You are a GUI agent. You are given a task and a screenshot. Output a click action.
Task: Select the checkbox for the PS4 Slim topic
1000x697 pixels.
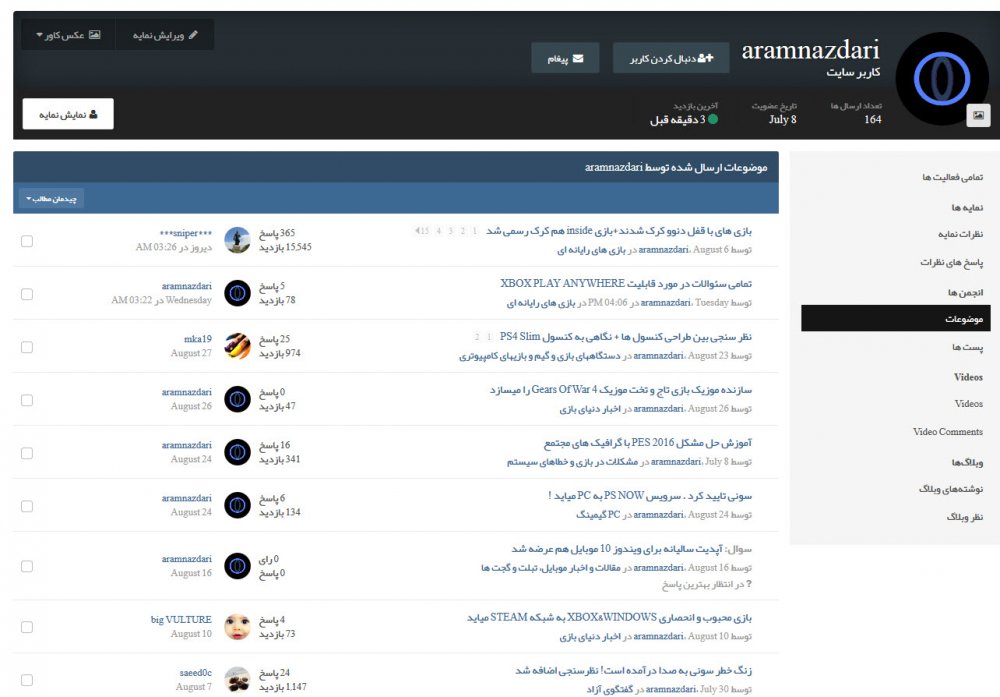click(x=27, y=347)
